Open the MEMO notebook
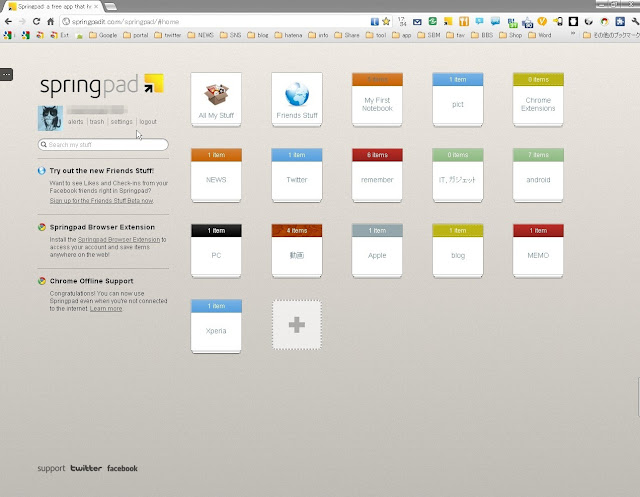This screenshot has width=640, height=497. point(538,251)
